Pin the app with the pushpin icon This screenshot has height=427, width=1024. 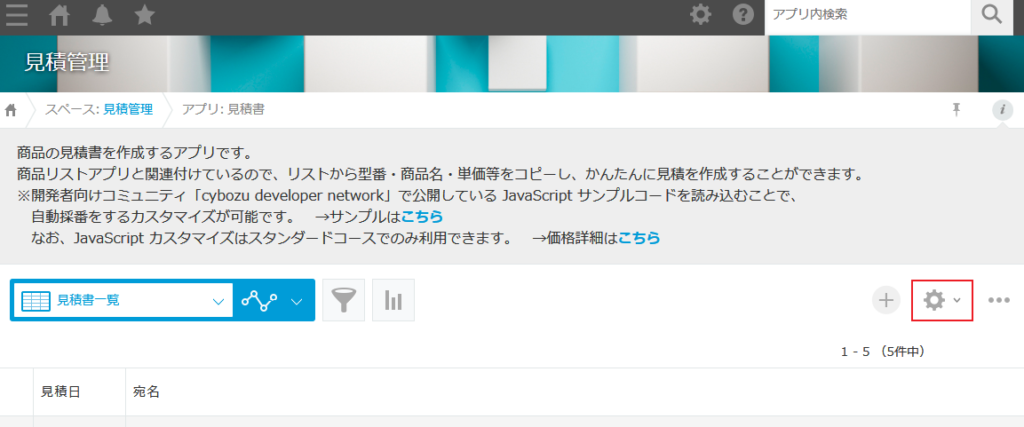[x=957, y=109]
